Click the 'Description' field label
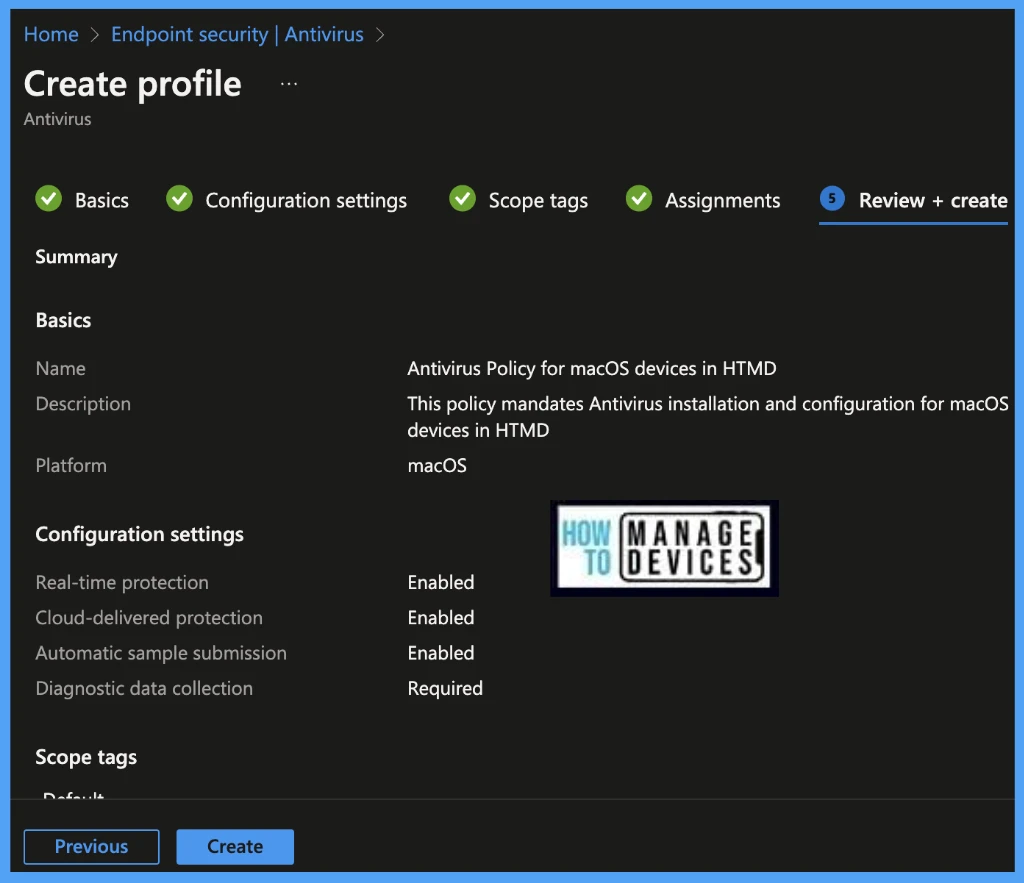 point(83,404)
